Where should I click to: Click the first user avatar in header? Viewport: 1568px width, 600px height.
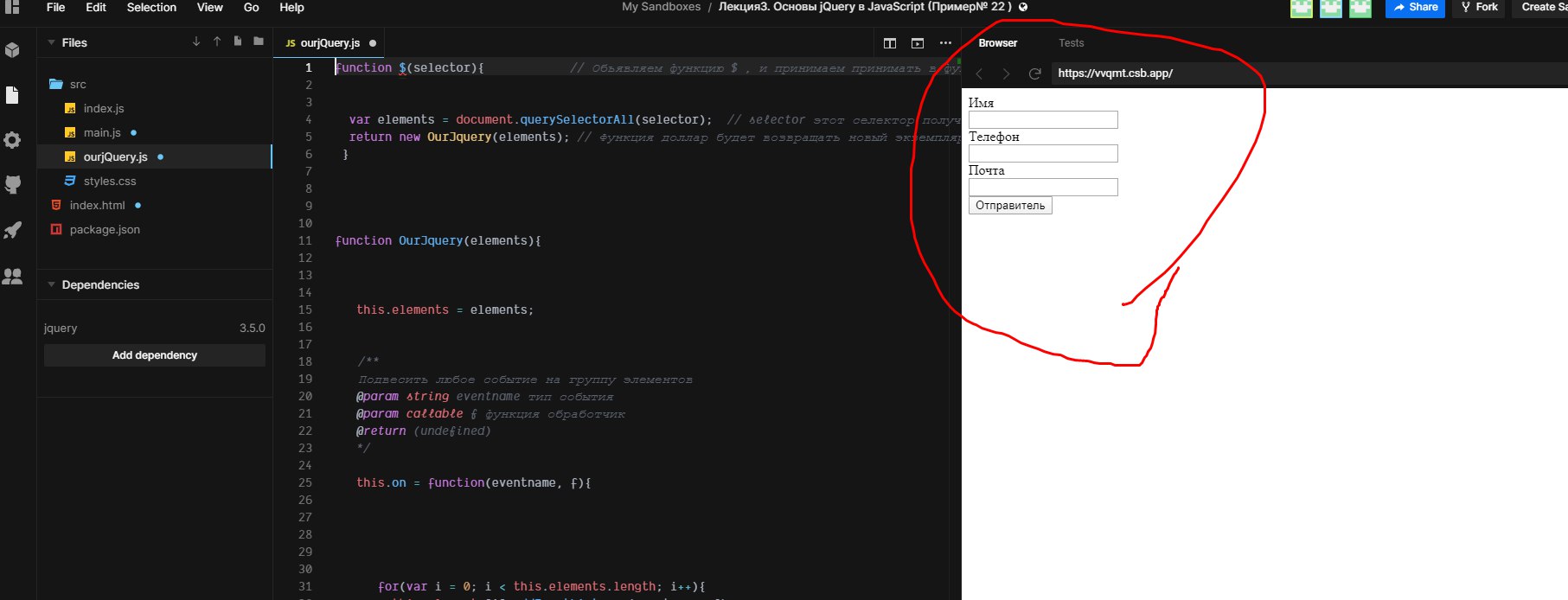[x=1302, y=8]
